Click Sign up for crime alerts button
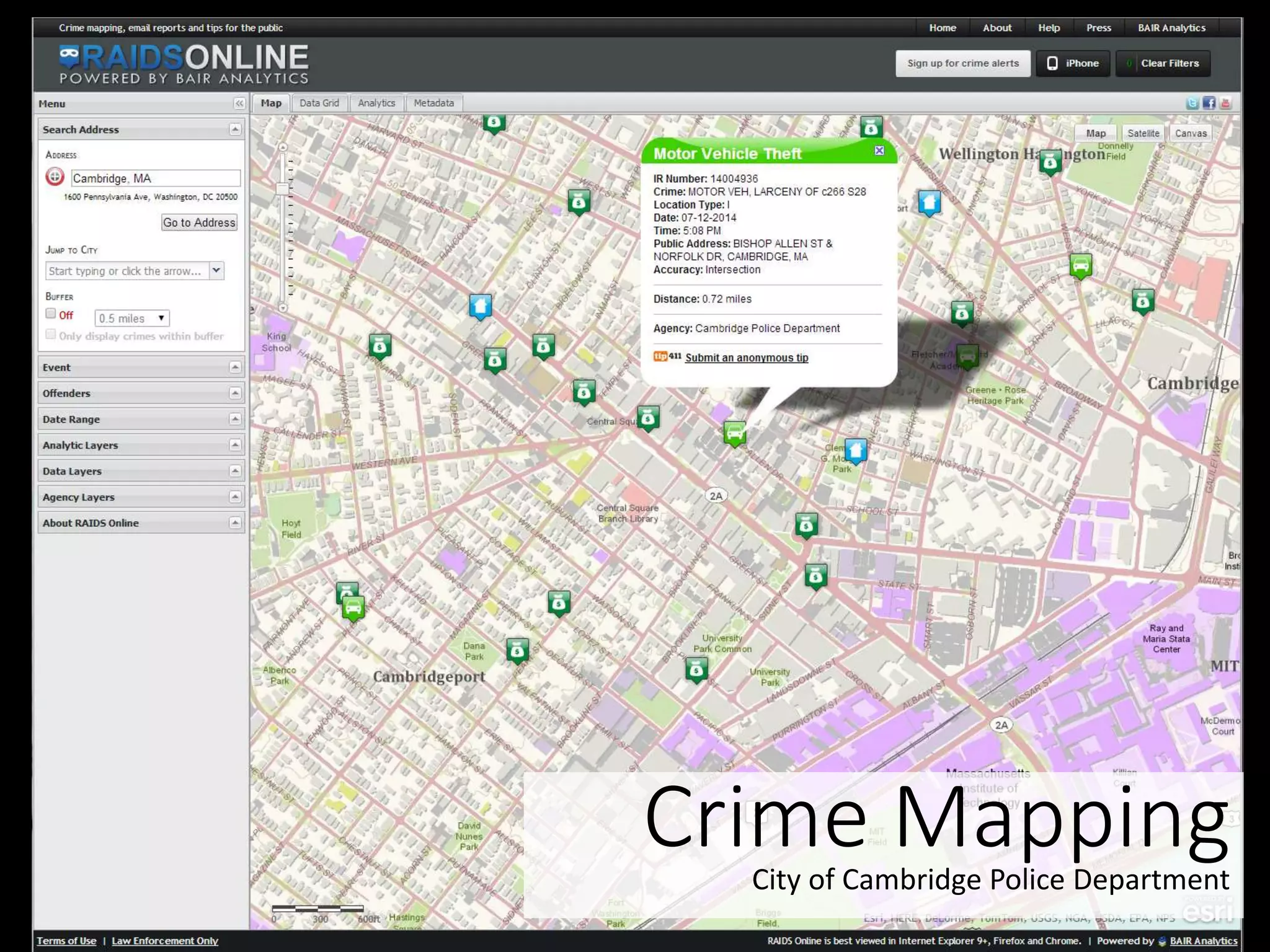This screenshot has height=952, width=1270. coord(963,63)
